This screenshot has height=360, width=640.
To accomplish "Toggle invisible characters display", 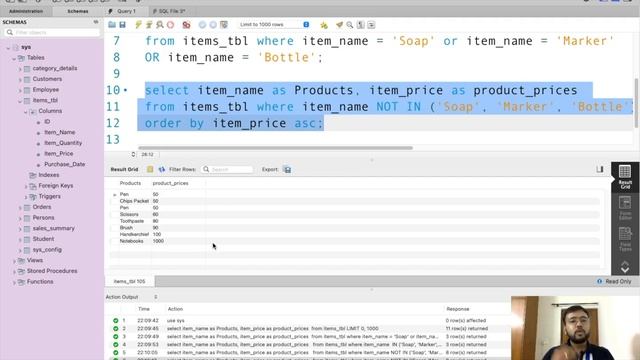I will coord(360,24).
